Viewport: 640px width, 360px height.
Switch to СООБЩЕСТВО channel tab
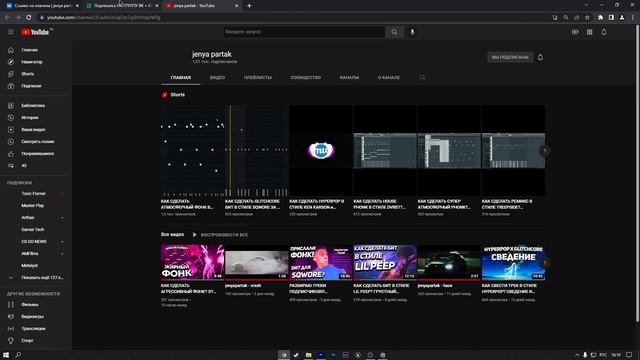click(306, 78)
